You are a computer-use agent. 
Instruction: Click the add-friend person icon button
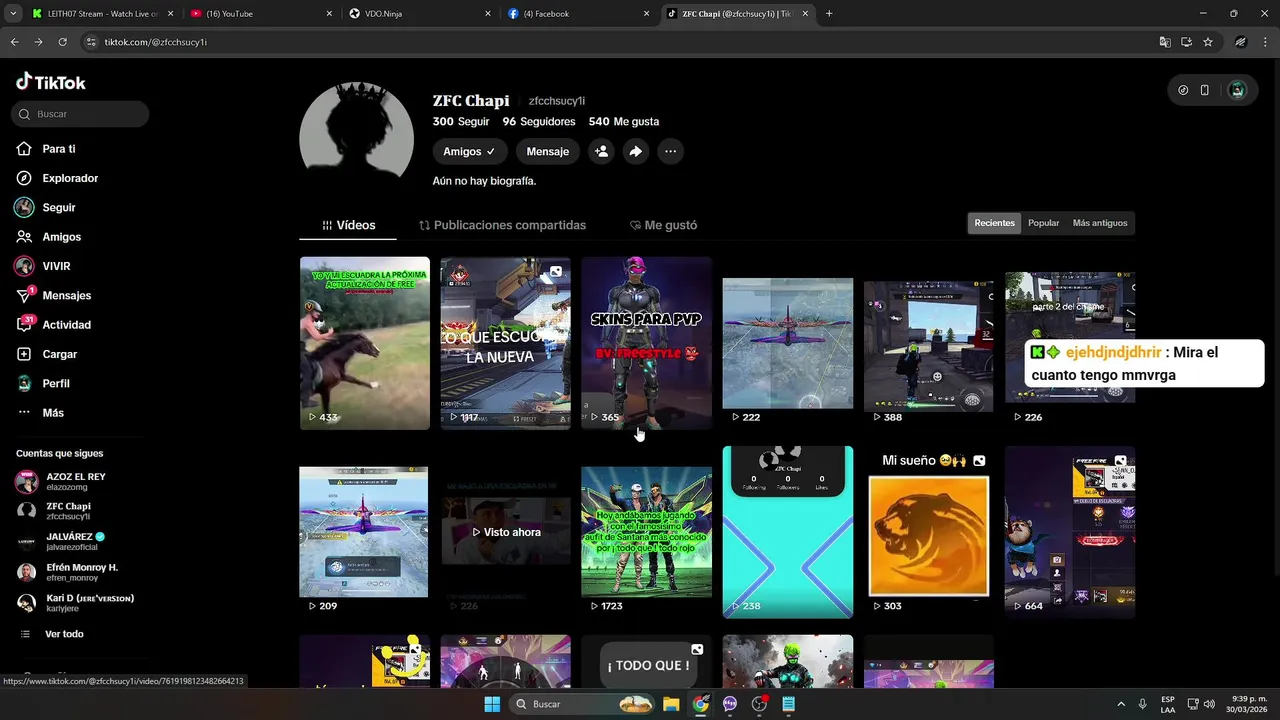[601, 151]
